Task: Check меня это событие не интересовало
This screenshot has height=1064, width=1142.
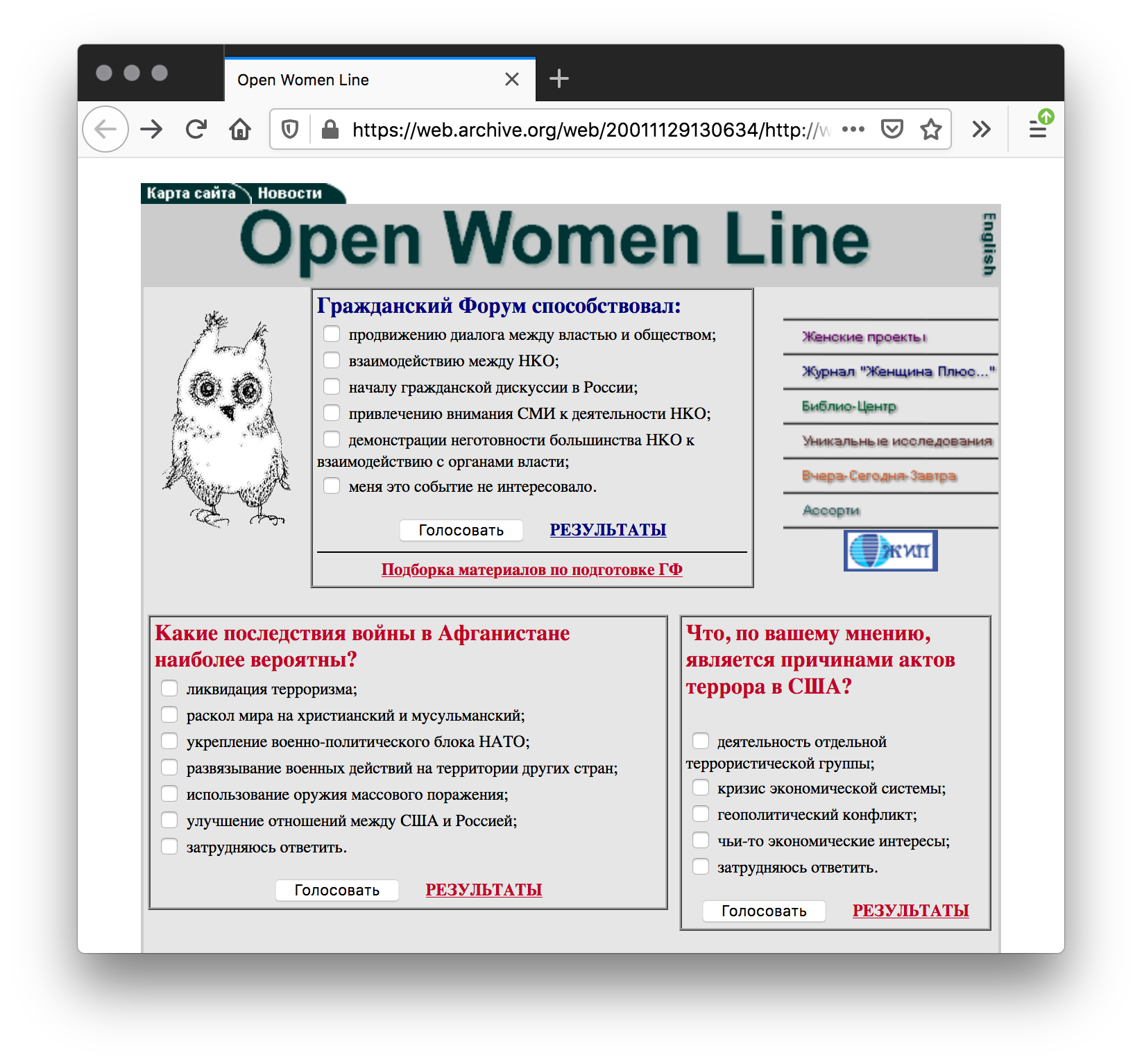Action: click(332, 486)
